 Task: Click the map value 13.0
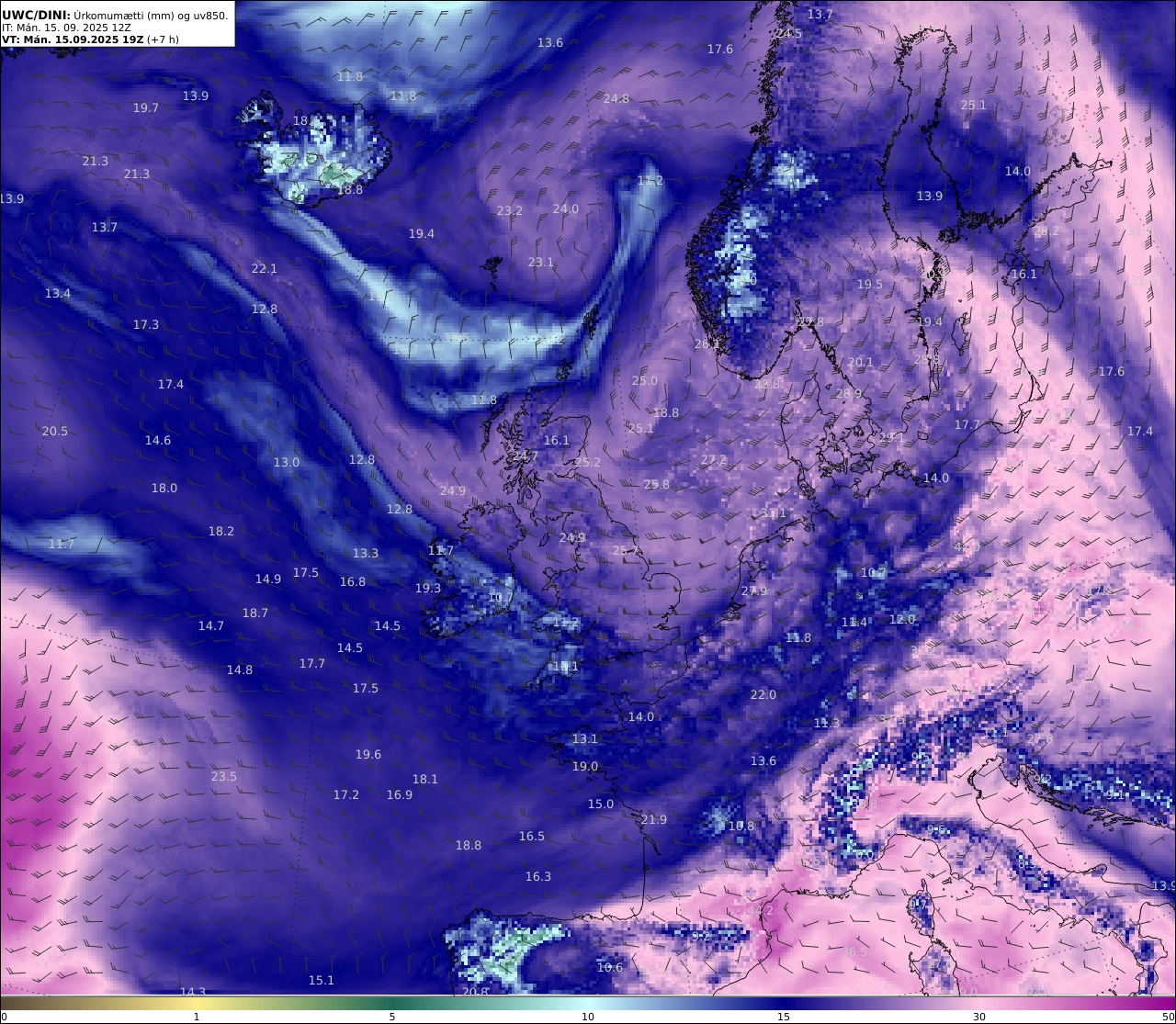tap(287, 463)
